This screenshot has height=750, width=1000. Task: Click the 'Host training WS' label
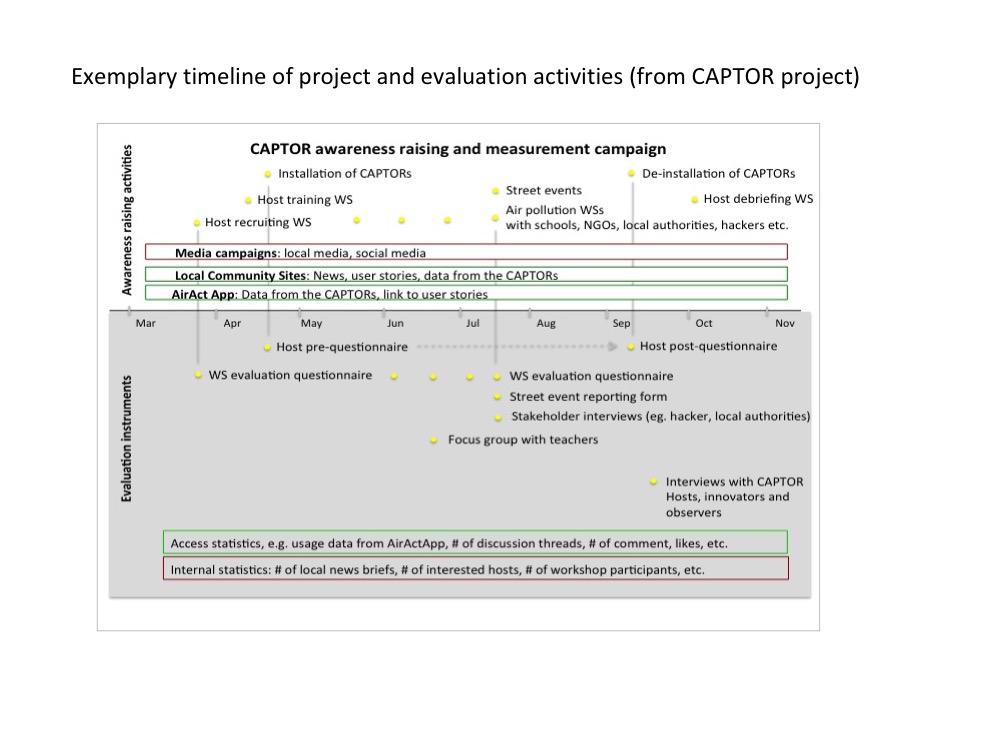[x=305, y=200]
